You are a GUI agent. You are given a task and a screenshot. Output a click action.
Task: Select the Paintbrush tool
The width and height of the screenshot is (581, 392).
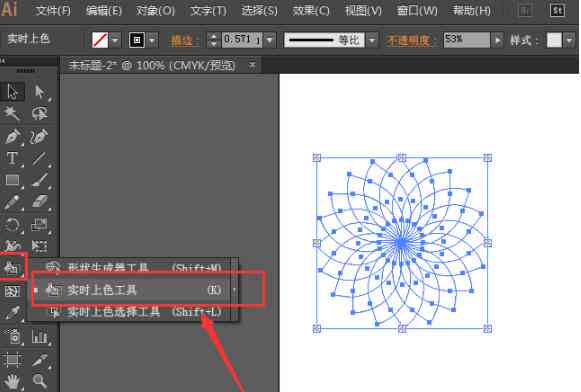click(40, 180)
